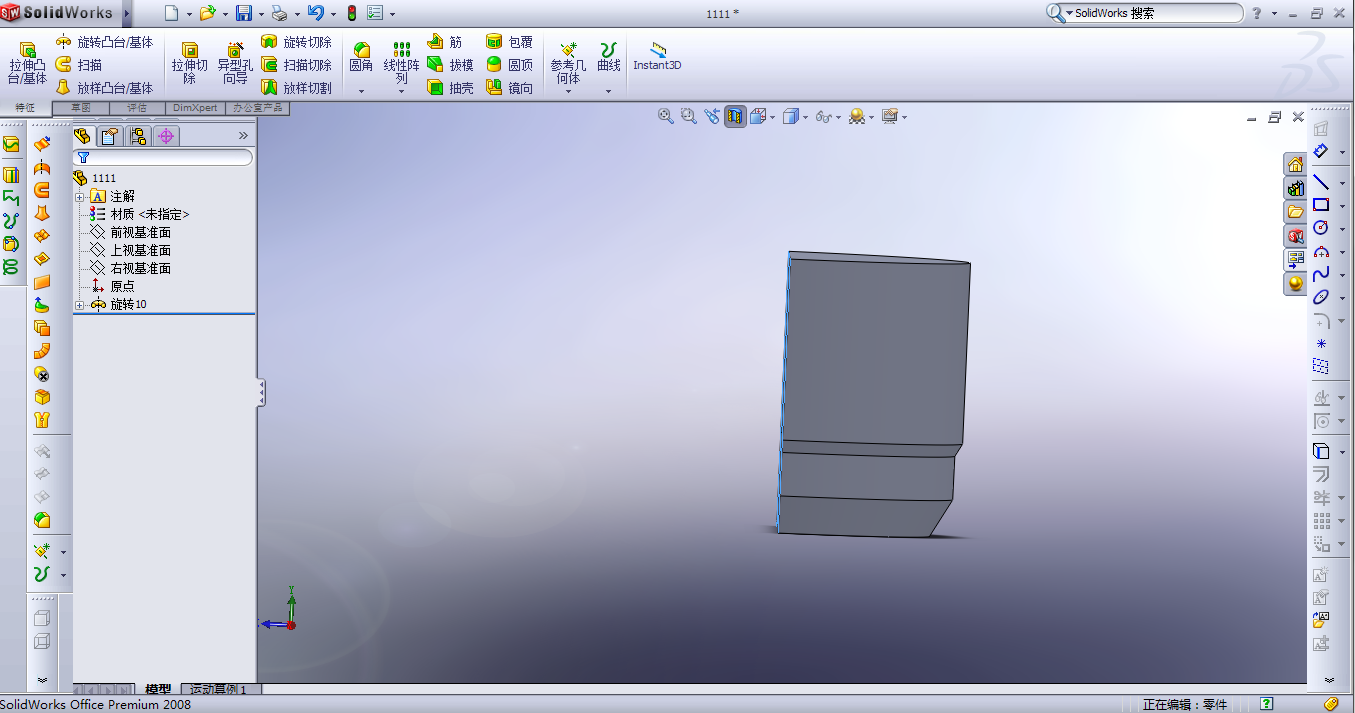Select the 旋转切除 revolved cut tool

pos(296,42)
